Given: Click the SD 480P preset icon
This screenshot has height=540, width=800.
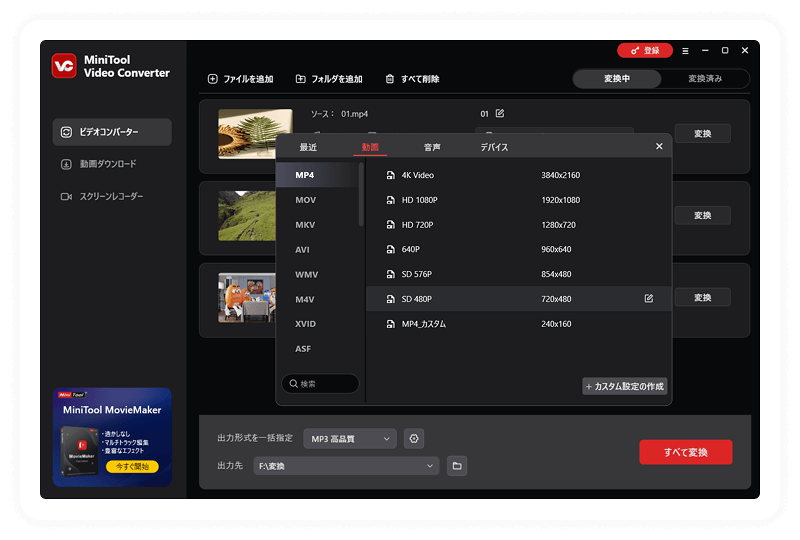Looking at the screenshot, I should click(391, 299).
